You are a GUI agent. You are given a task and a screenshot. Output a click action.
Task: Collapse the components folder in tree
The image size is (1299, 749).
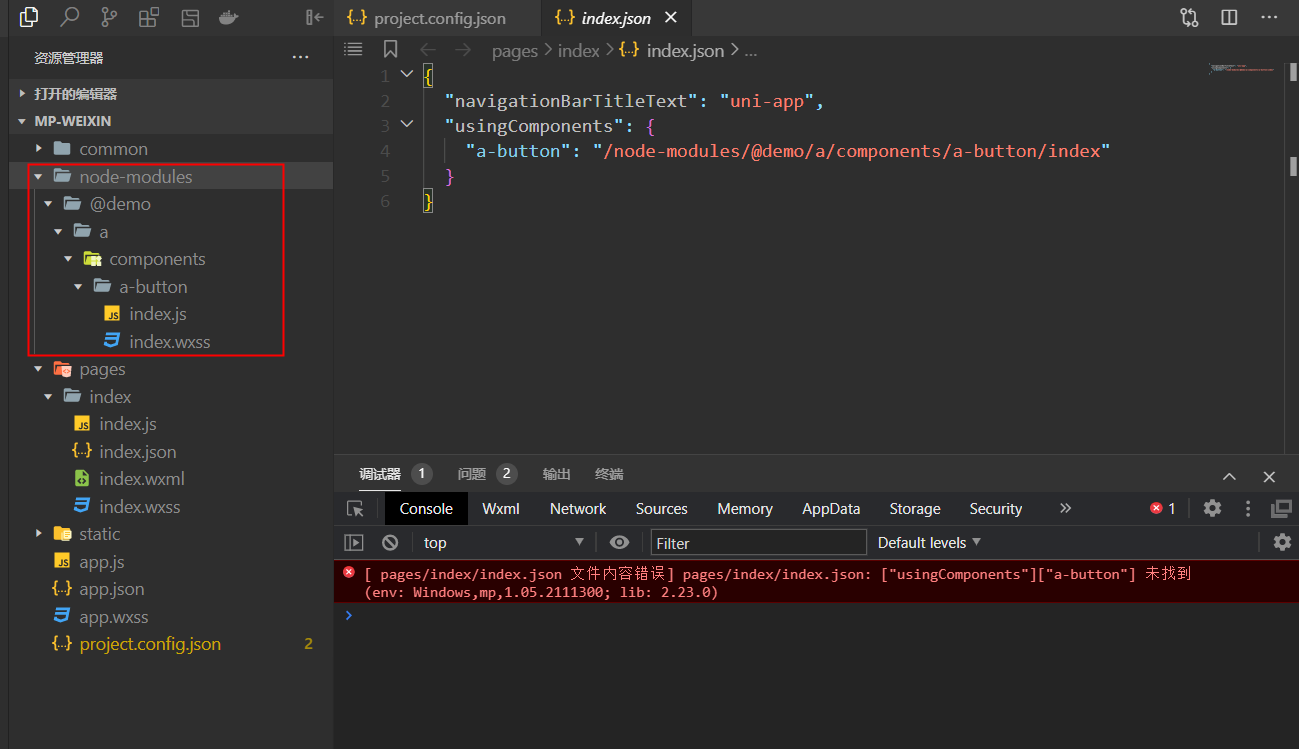pos(171,258)
